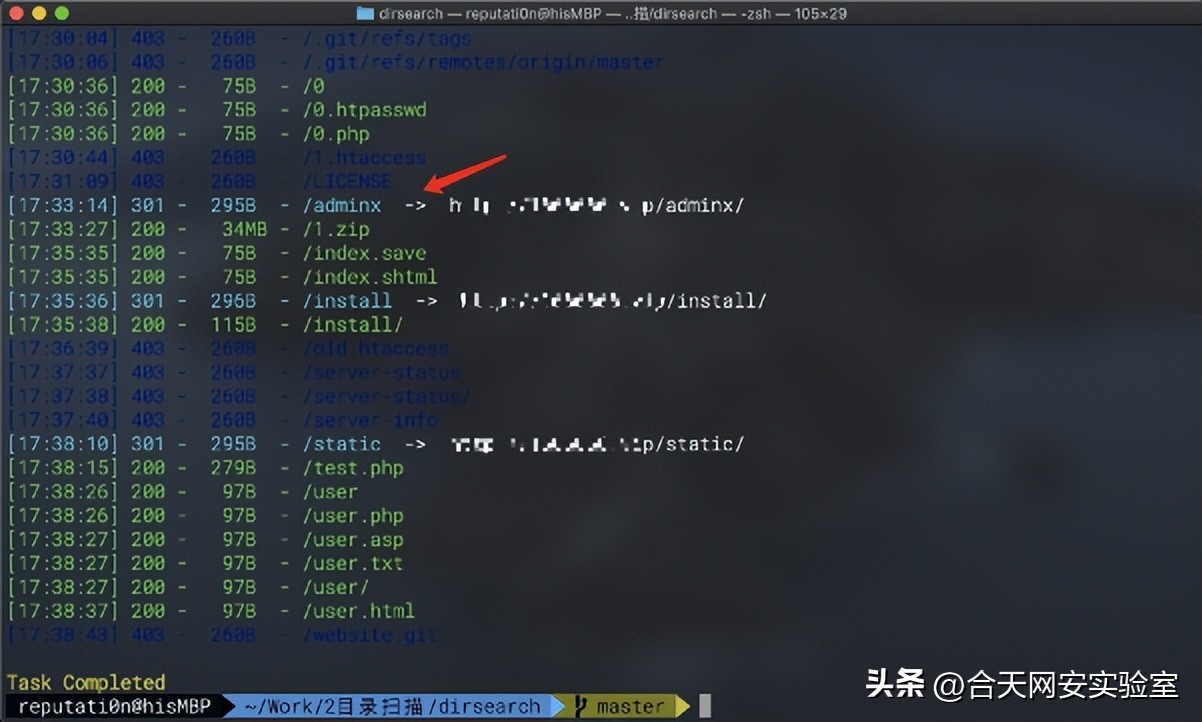Viewport: 1202px width, 722px height.
Task: Click the Task Completed message
Action: pos(86,683)
